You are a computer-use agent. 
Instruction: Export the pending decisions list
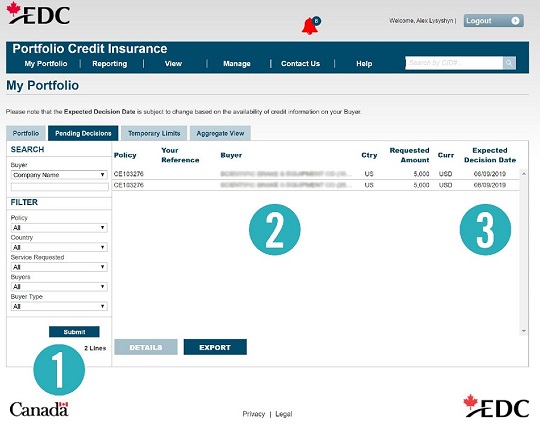(215, 347)
